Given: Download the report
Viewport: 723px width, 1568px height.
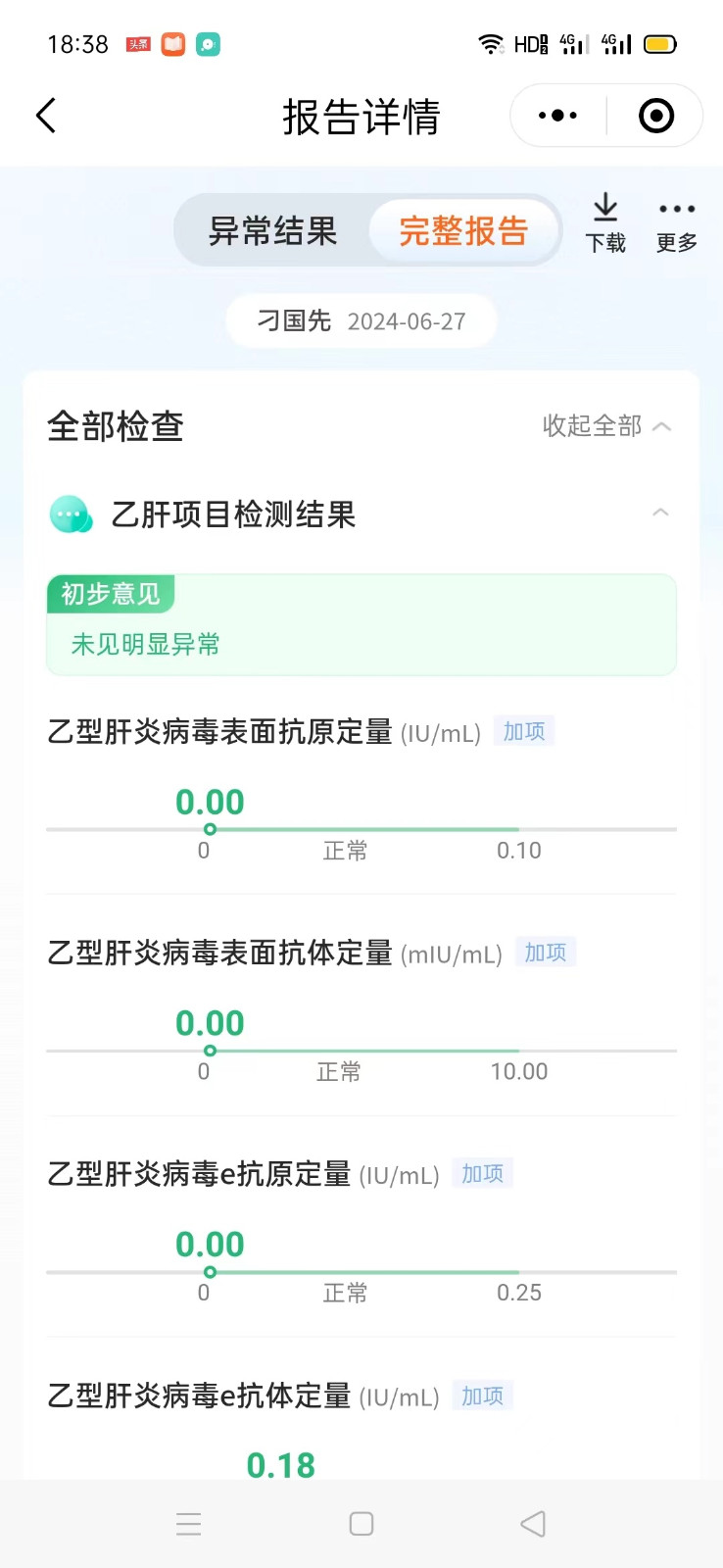Looking at the screenshot, I should [x=605, y=222].
